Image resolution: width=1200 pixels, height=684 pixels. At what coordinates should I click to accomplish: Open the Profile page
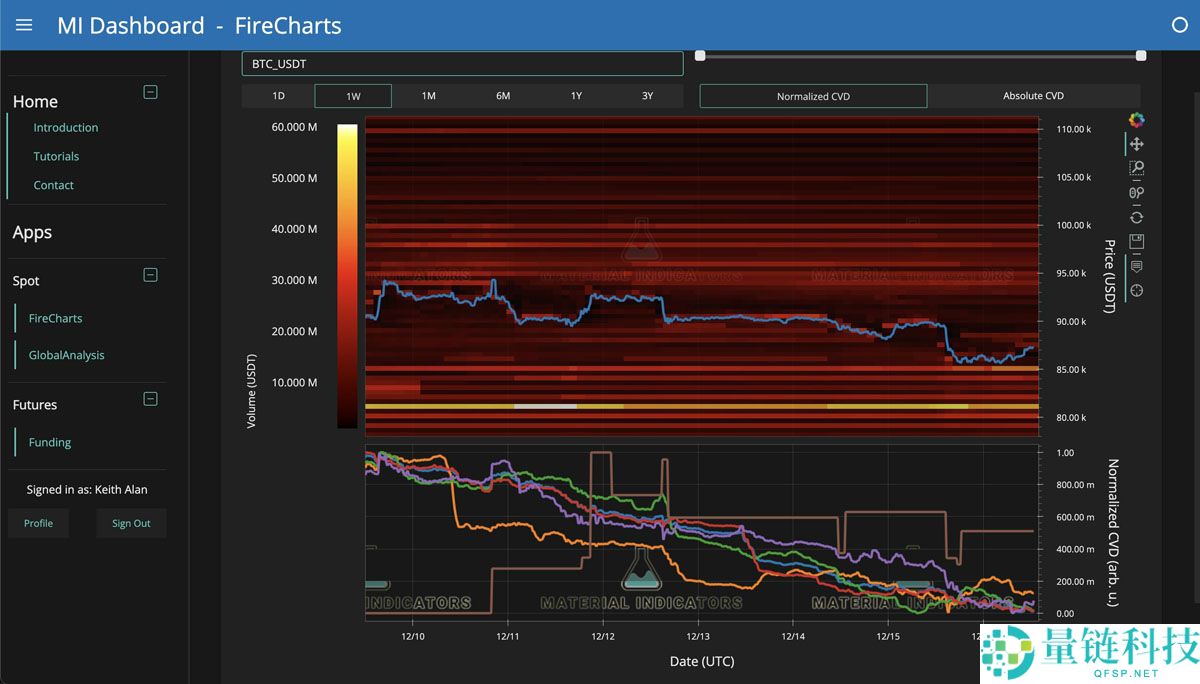[x=38, y=522]
